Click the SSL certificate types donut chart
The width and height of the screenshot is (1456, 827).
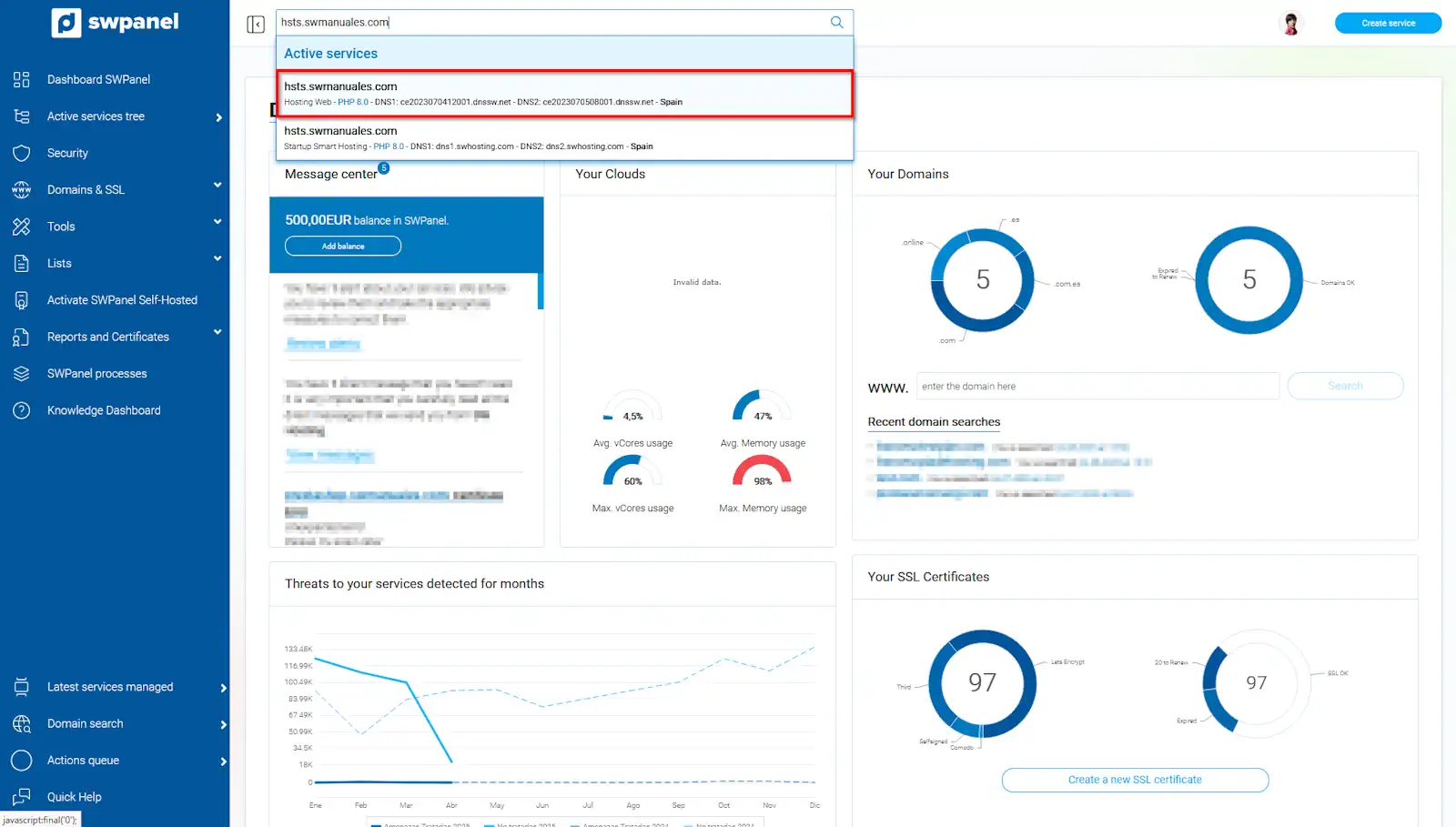coord(983,682)
